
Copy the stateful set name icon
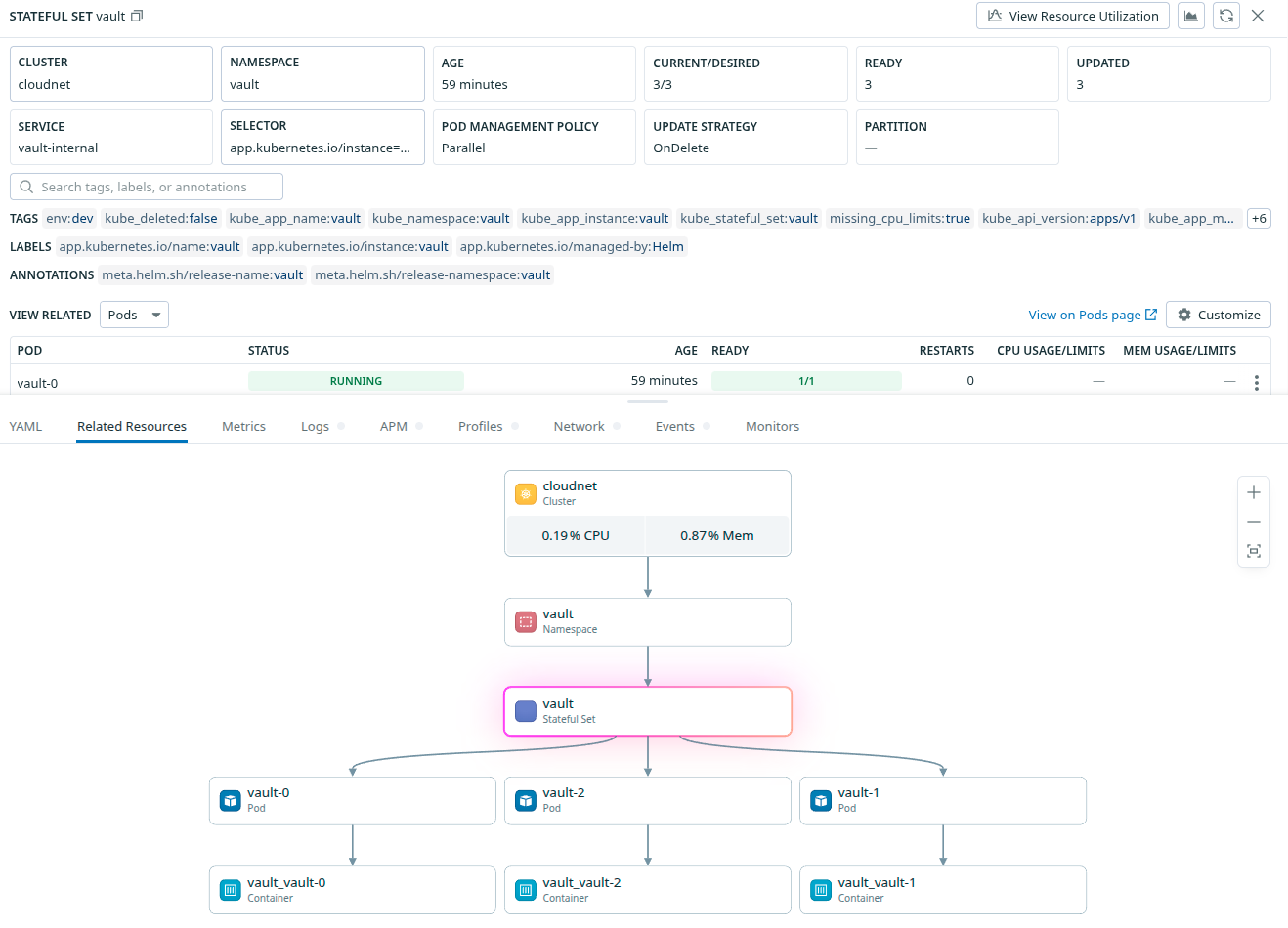point(137,16)
